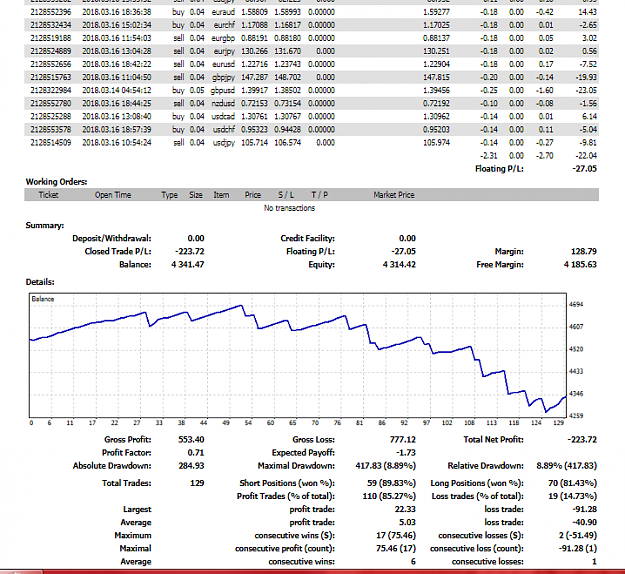Click the Deposit/Withdrawal label
625x574 pixels.
(112, 238)
